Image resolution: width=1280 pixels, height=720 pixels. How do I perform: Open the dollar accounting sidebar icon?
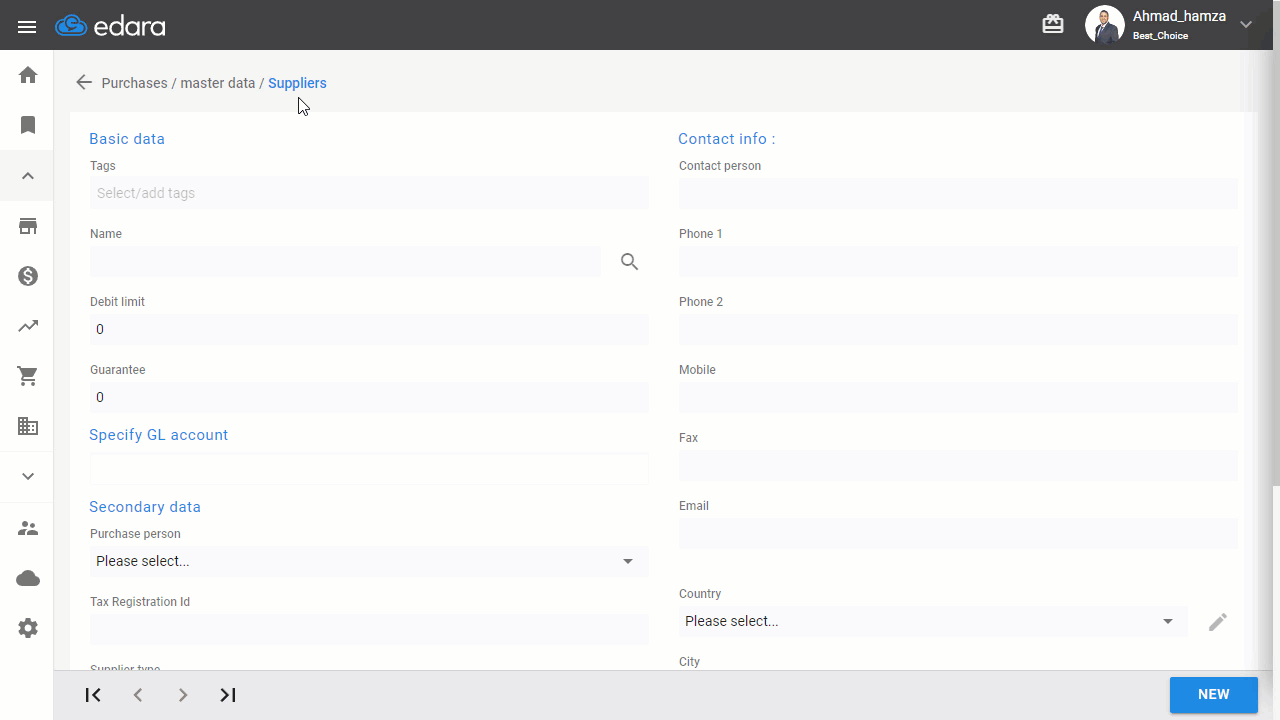point(28,276)
